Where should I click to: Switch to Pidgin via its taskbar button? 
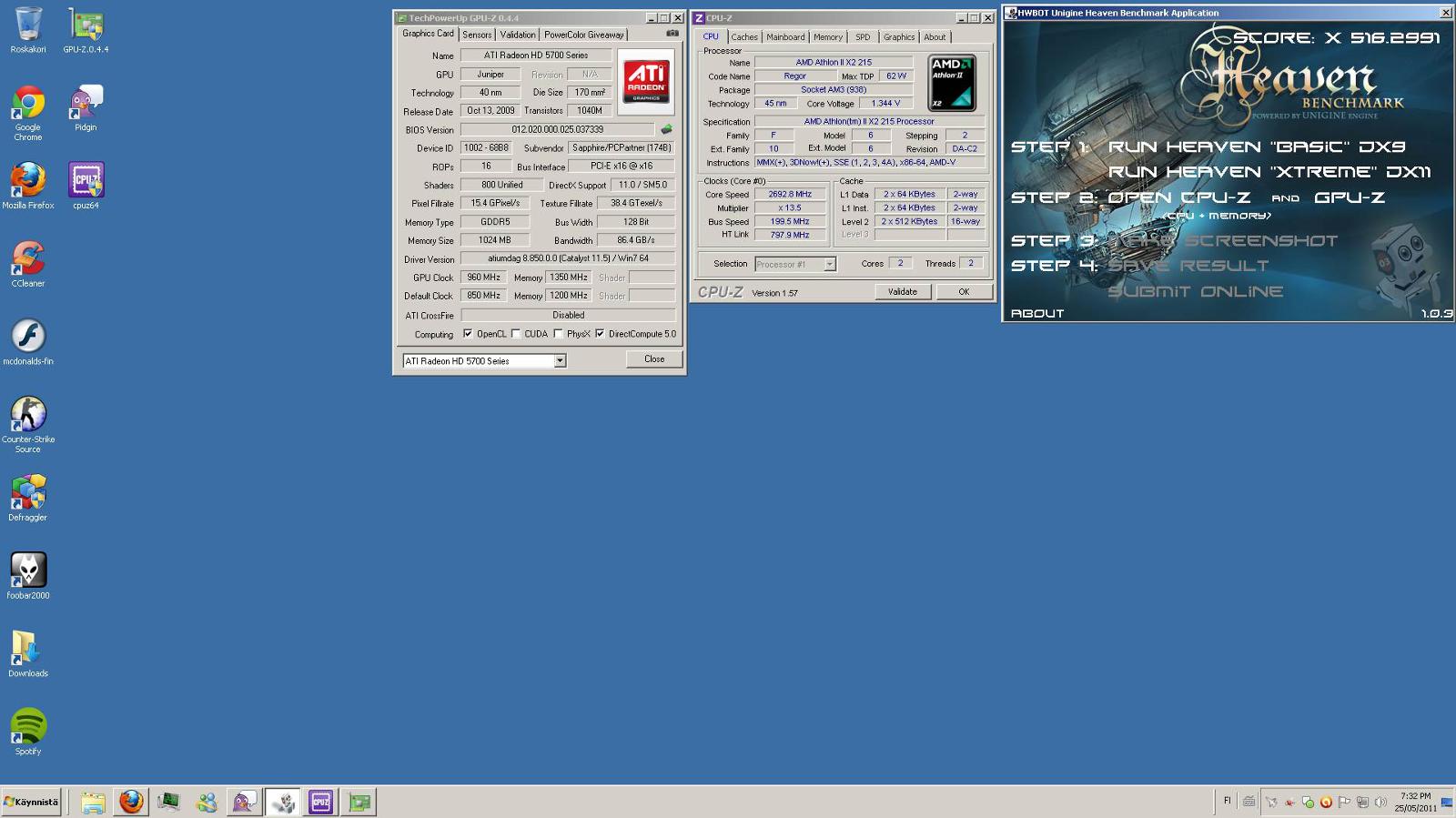pyautogui.click(x=244, y=802)
